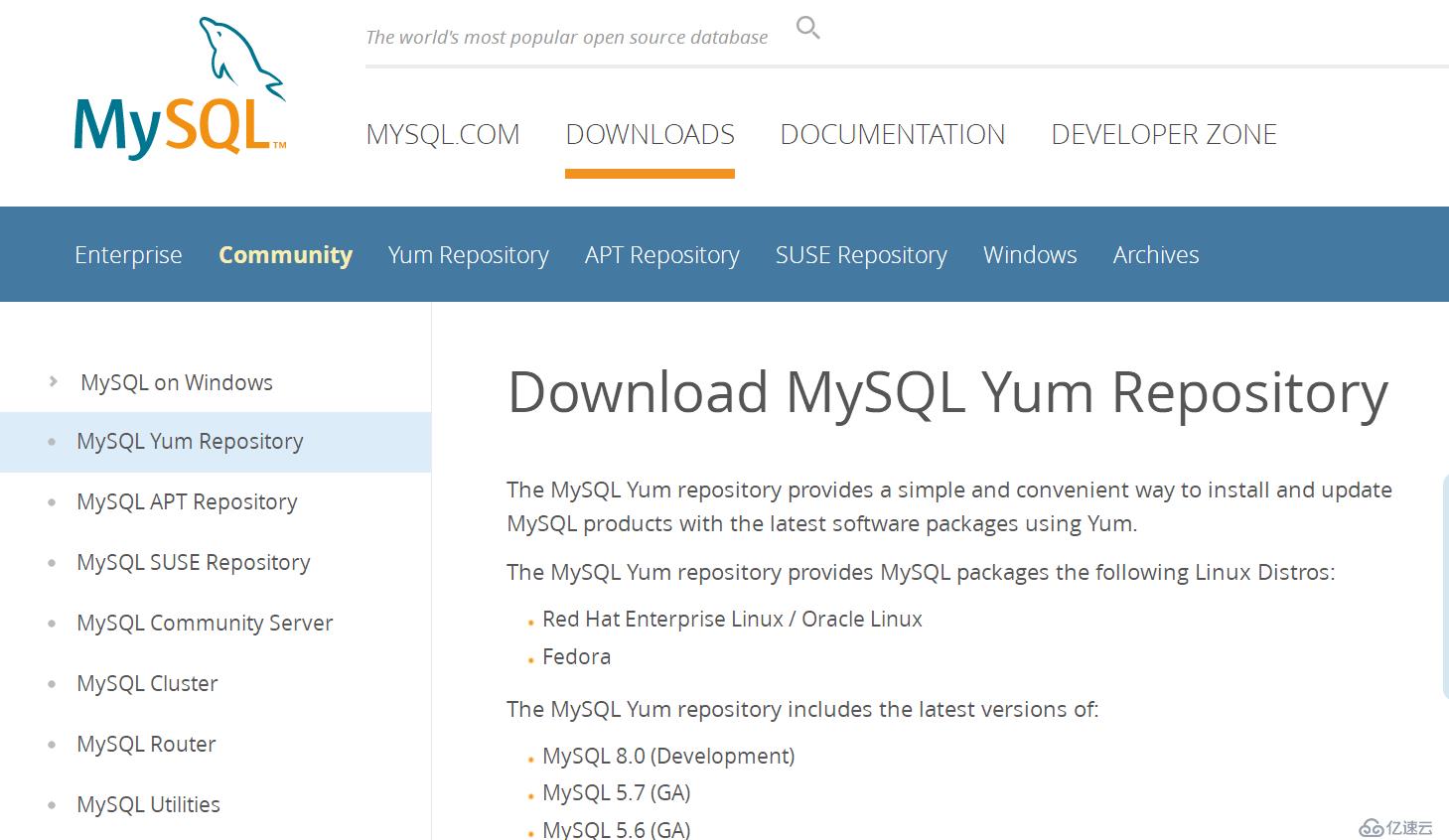This screenshot has width=1449, height=840.
Task: Select the DOWNLOADS top navigation tab
Action: click(651, 134)
